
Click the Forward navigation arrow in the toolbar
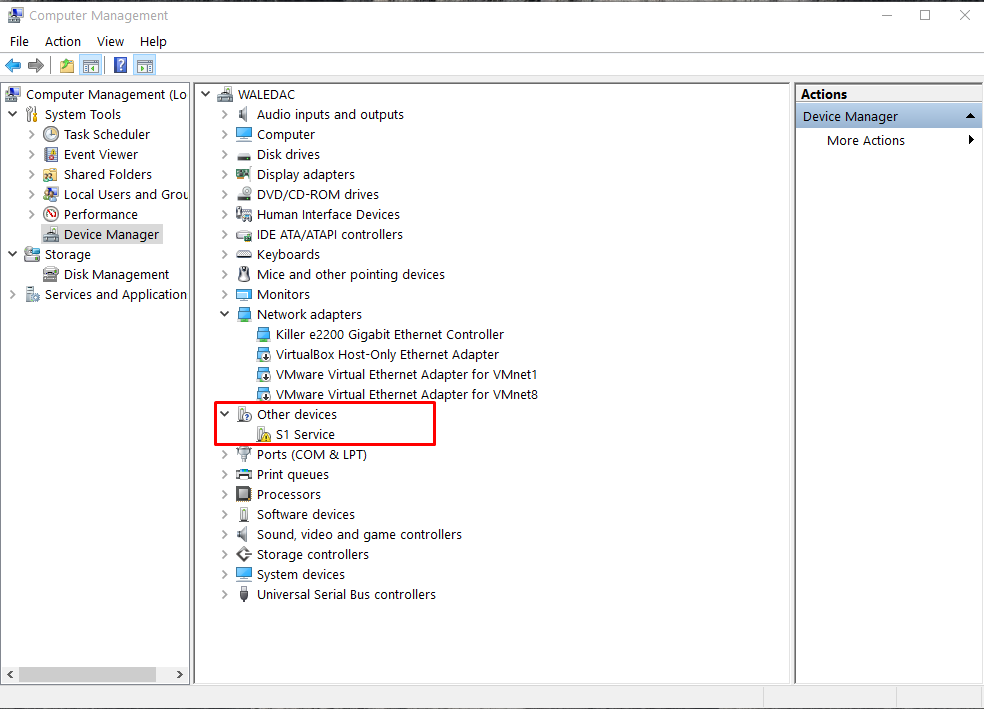[36, 64]
